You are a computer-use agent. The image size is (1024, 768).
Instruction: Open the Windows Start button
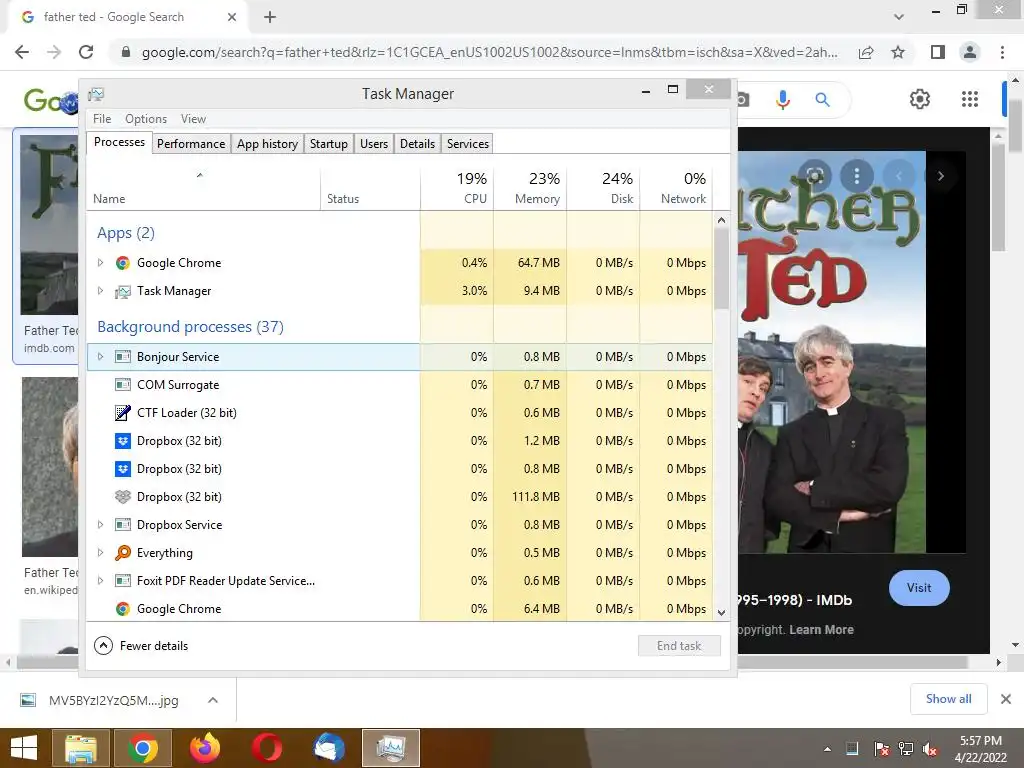pyautogui.click(x=24, y=748)
